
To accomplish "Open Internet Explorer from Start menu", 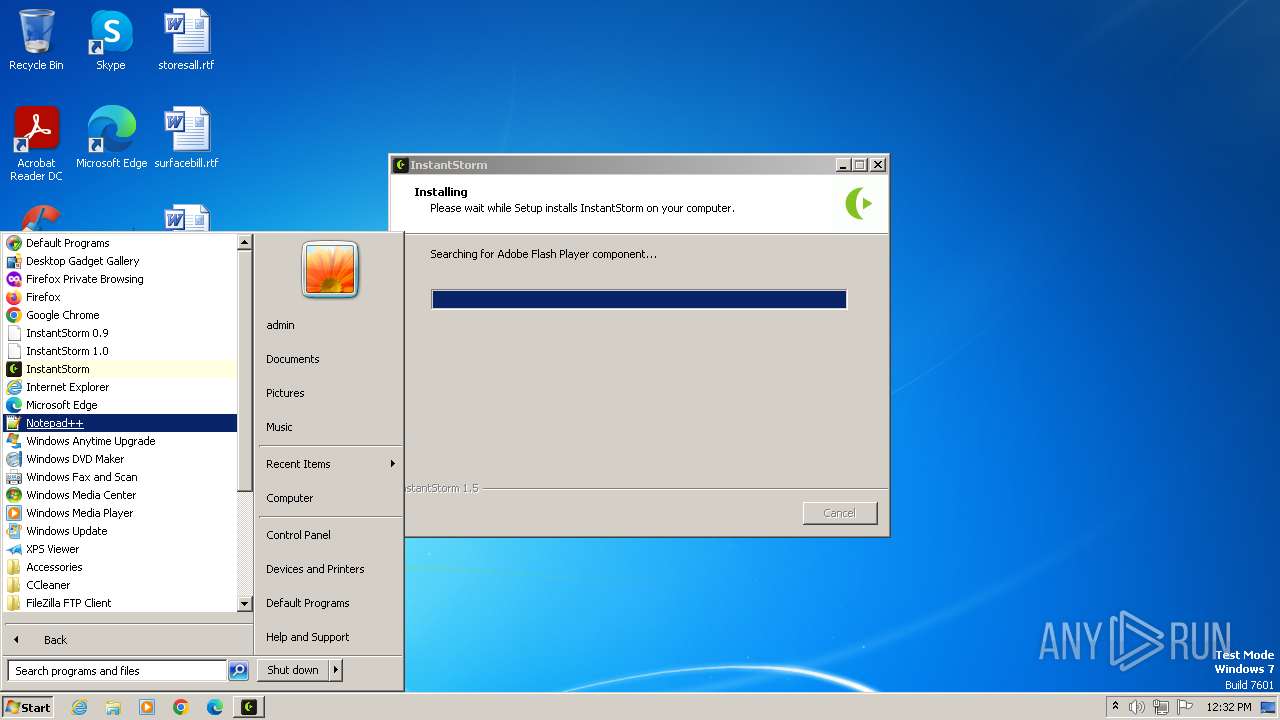I will (120, 387).
